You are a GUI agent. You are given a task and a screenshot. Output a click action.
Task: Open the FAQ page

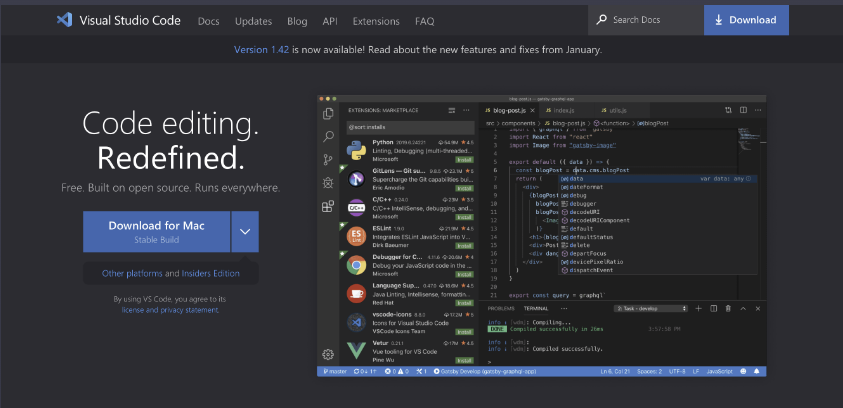[x=425, y=22]
